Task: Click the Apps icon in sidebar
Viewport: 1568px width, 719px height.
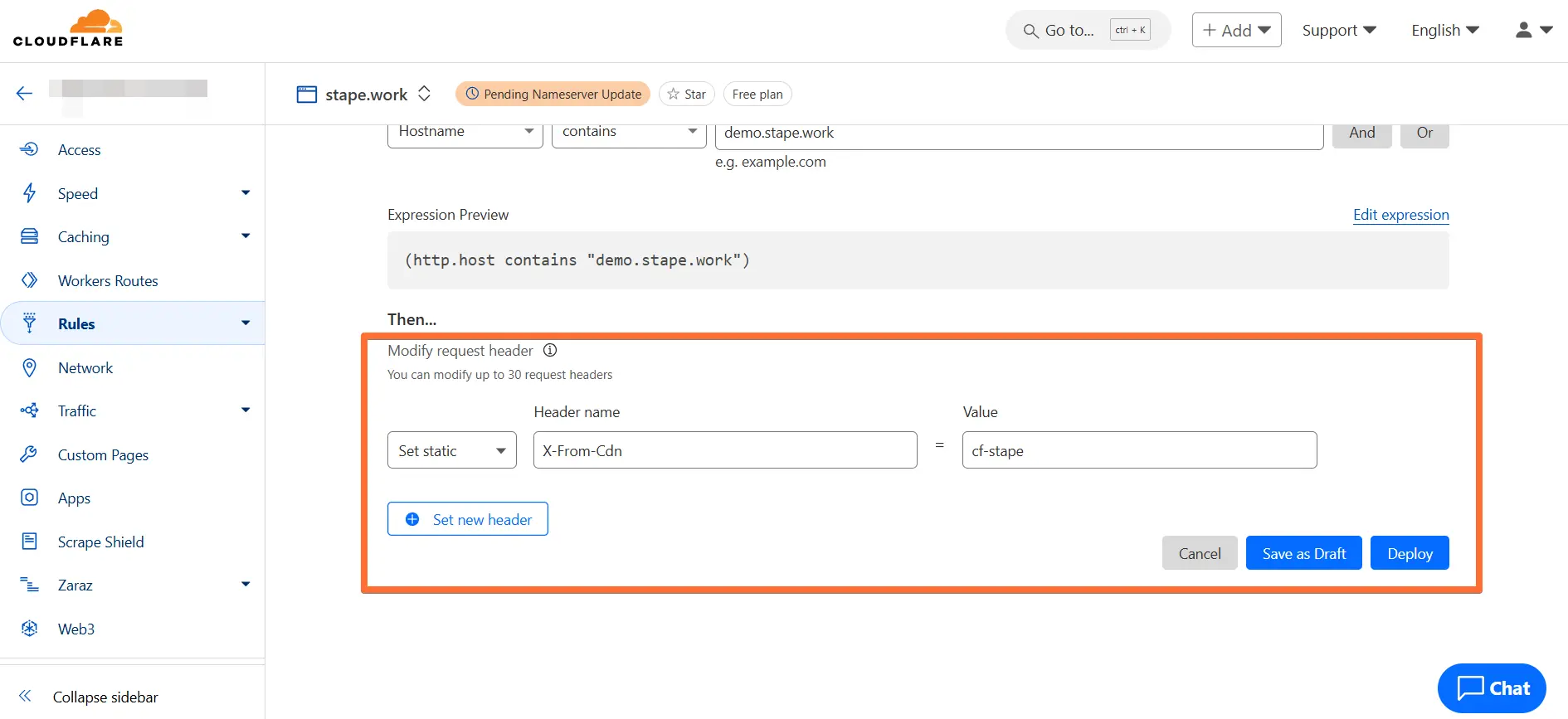Action: pyautogui.click(x=29, y=498)
